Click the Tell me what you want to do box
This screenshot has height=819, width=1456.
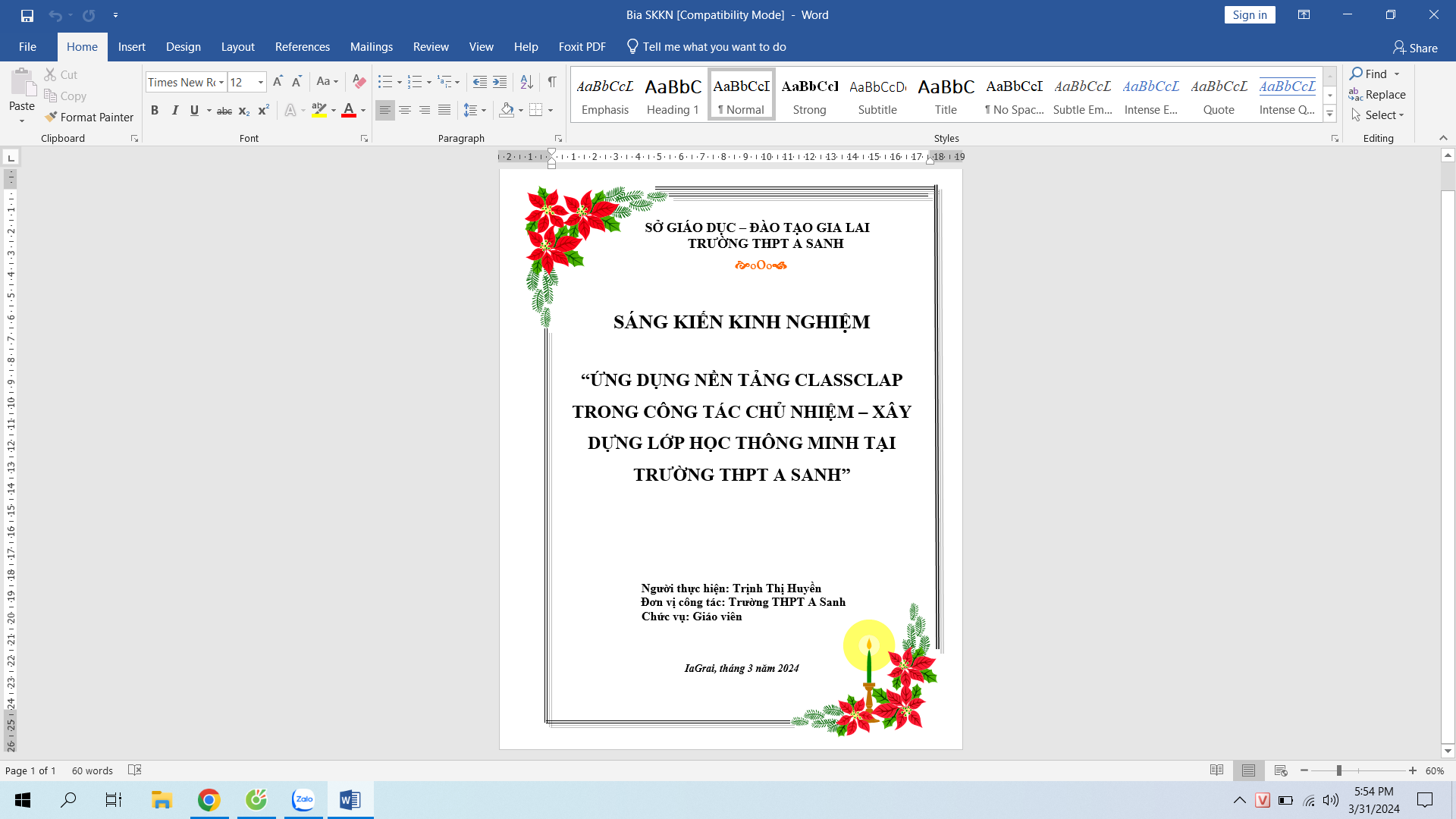(706, 47)
